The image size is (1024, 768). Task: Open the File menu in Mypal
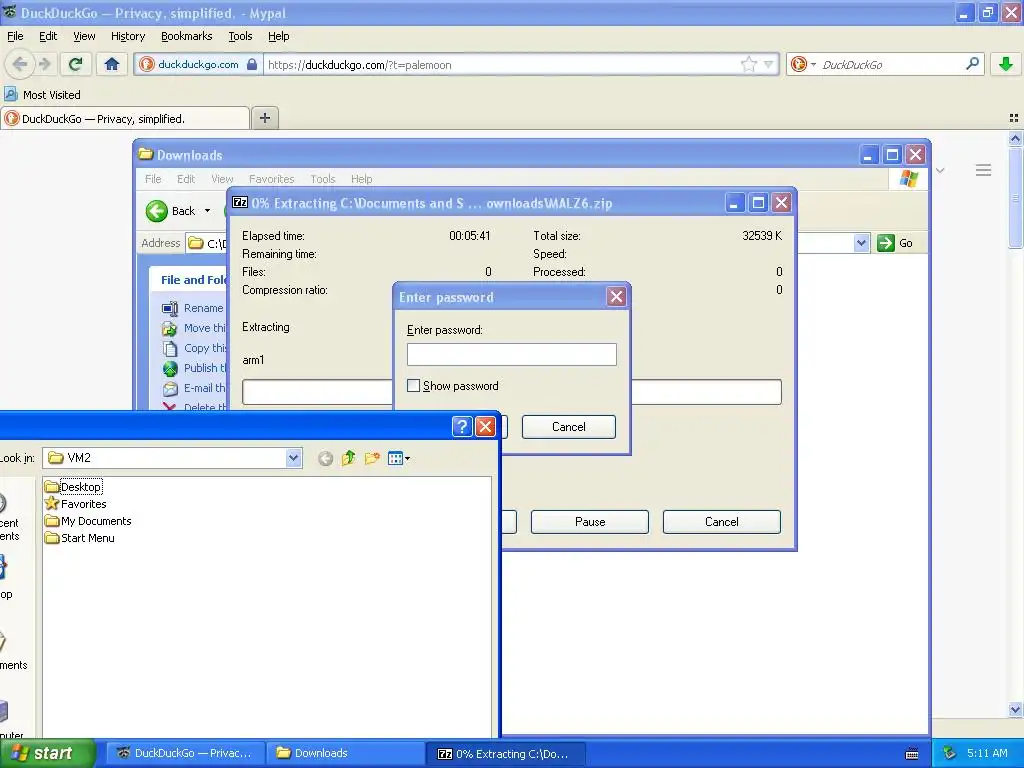15,37
